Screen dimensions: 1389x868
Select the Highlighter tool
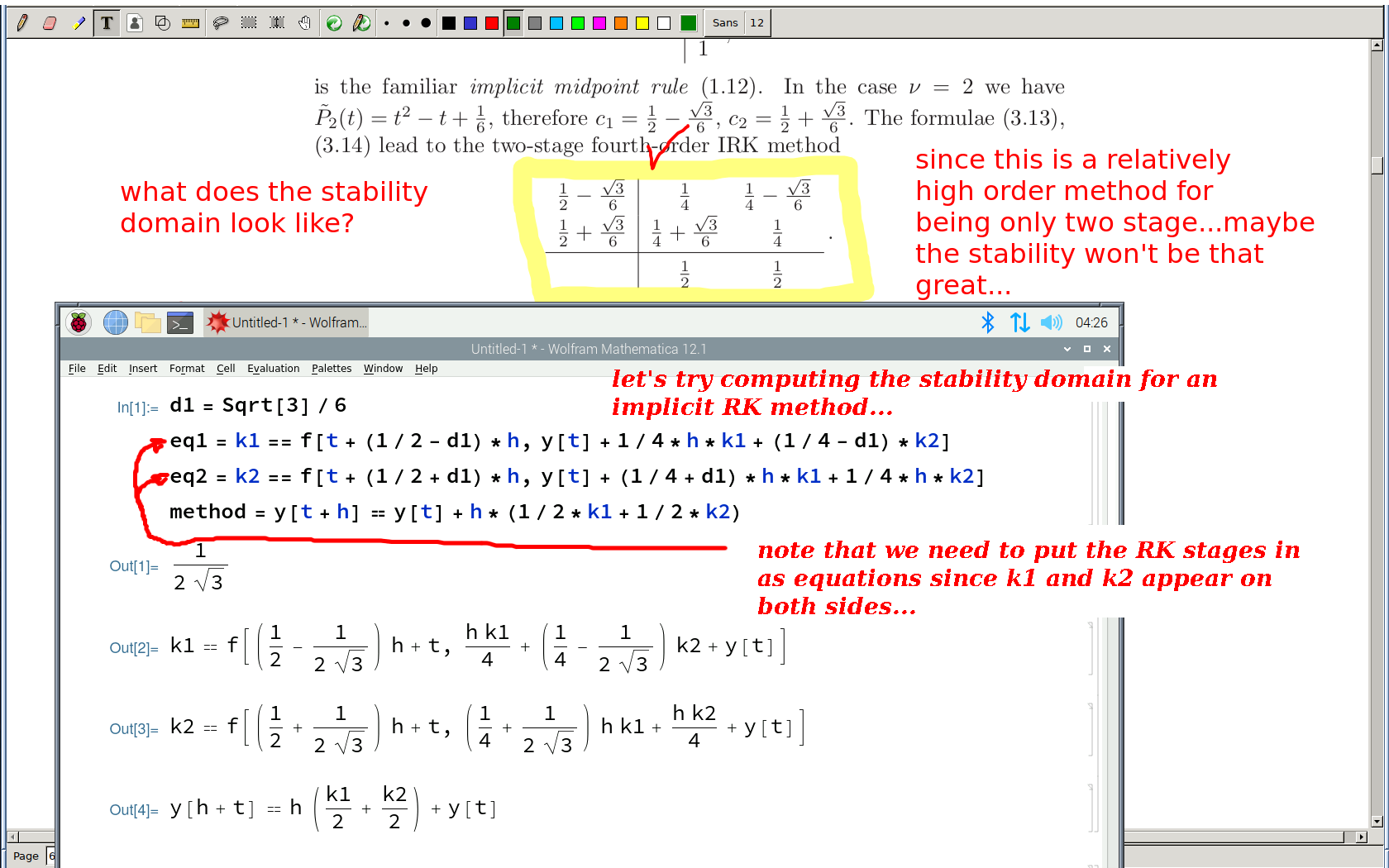point(79,23)
